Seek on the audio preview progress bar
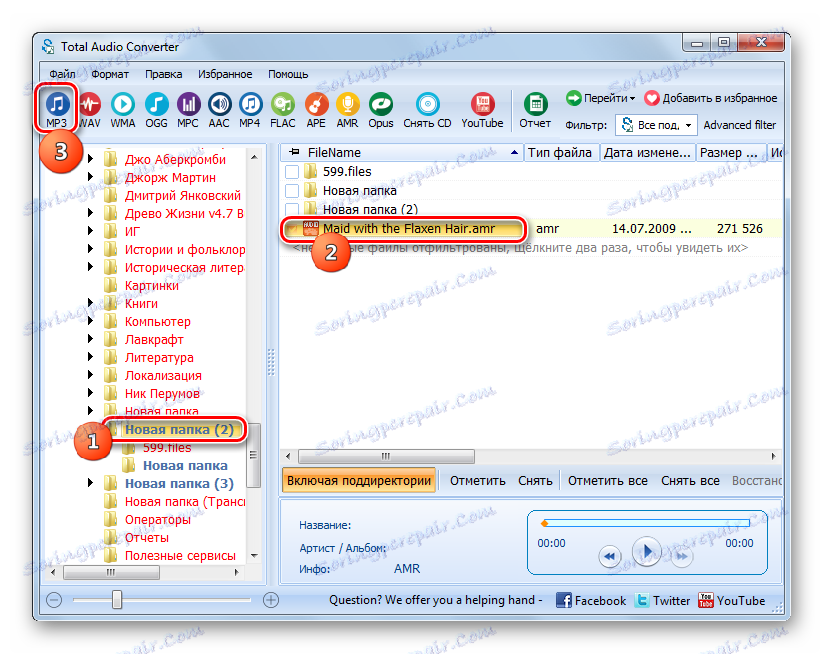 coord(646,523)
